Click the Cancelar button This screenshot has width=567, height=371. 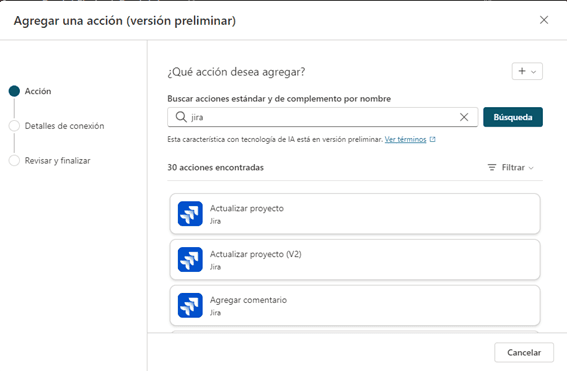tap(524, 352)
